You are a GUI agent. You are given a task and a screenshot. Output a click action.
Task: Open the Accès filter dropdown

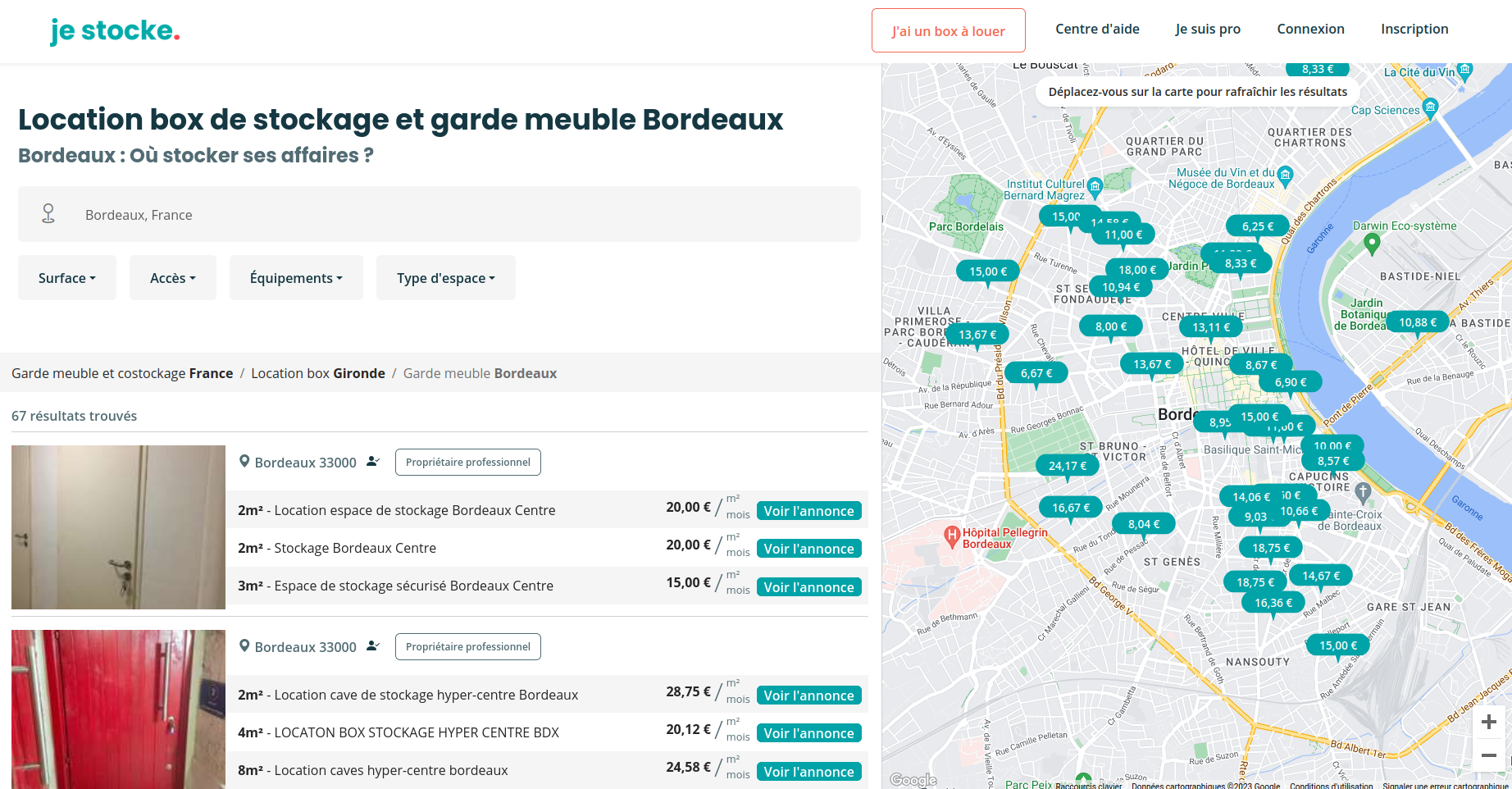pos(173,278)
